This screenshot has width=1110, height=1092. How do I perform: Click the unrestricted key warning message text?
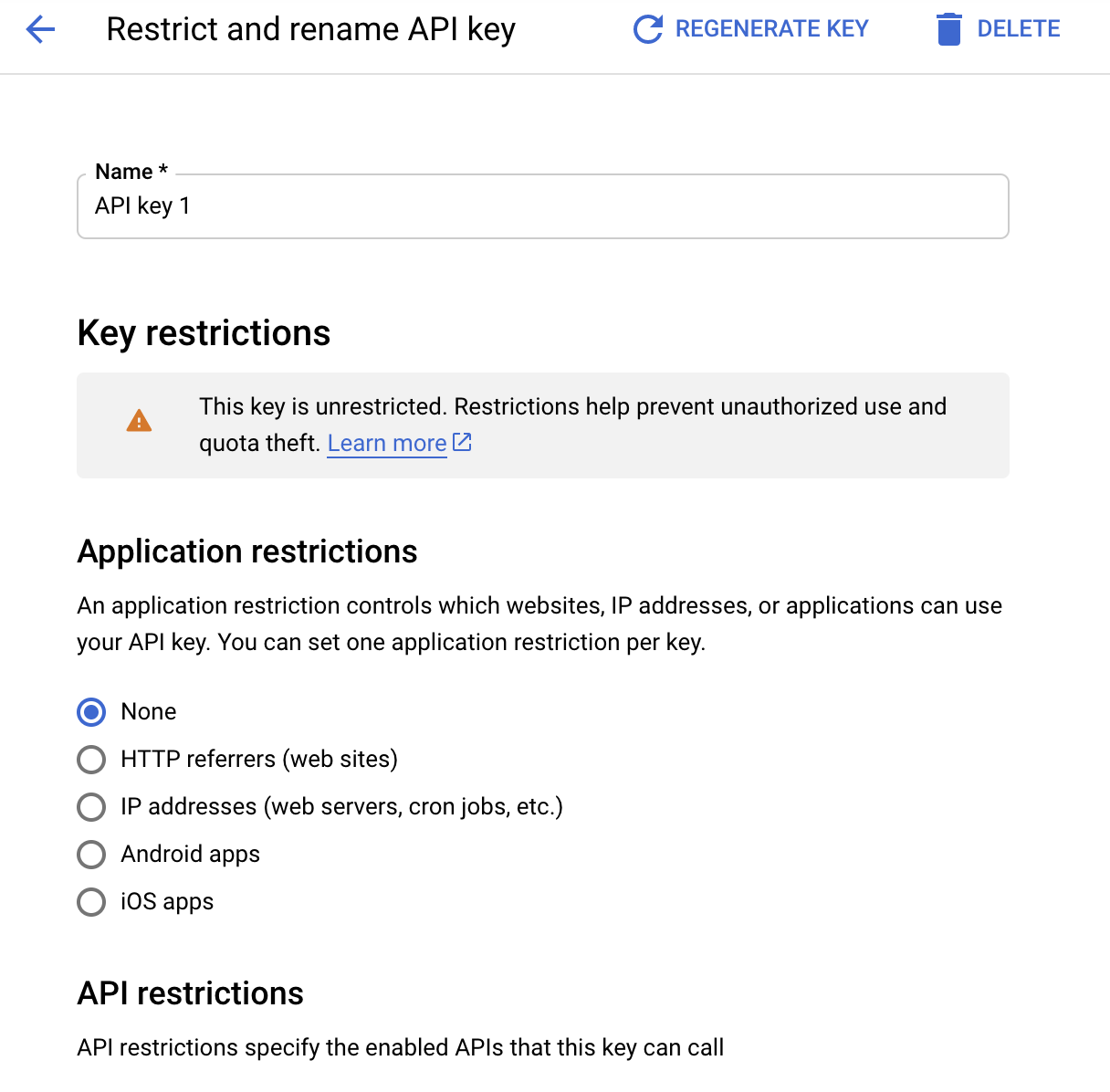point(572,407)
